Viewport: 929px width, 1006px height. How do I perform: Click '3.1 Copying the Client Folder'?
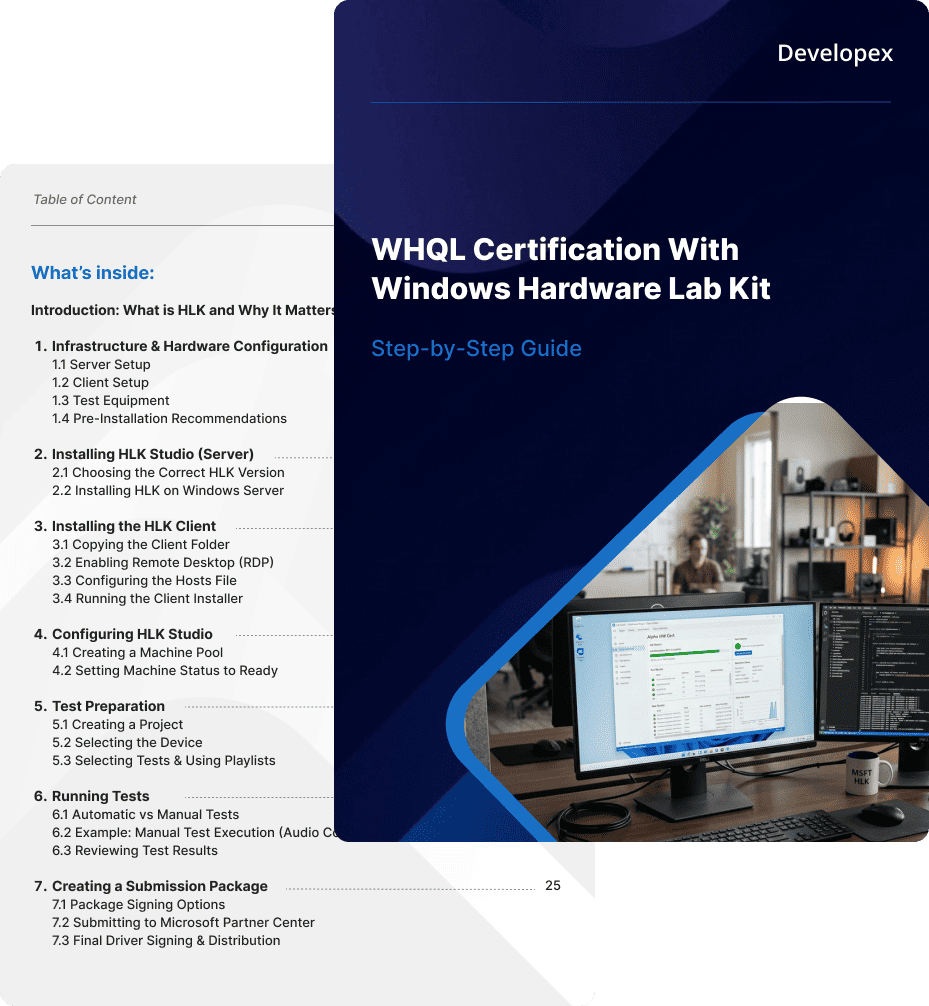coord(141,544)
